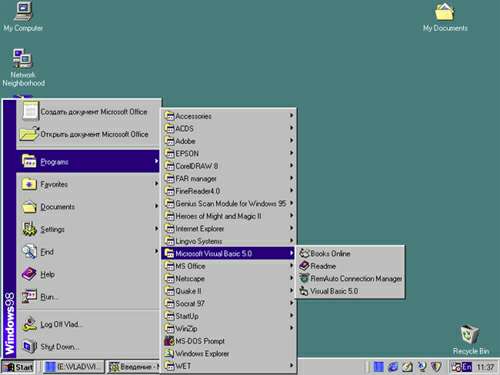The image size is (500, 375).
Task: Click the first blue icon in quick launch tray
Action: tap(379, 367)
